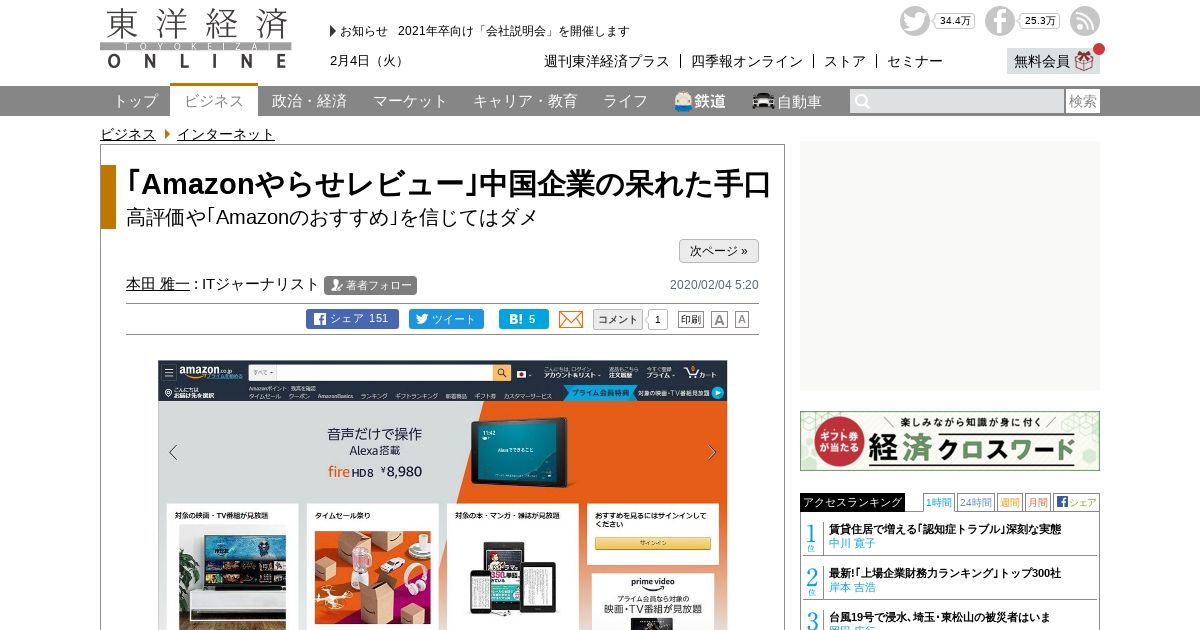1200x630 pixels.
Task: Open the 鉄道 navigation tab with train icon
Action: point(700,101)
